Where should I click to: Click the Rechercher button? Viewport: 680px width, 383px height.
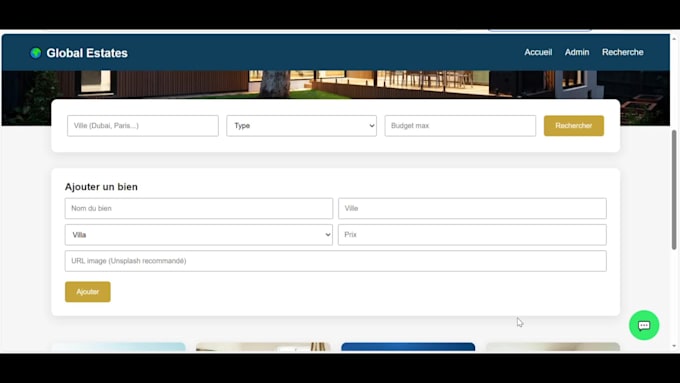point(574,126)
